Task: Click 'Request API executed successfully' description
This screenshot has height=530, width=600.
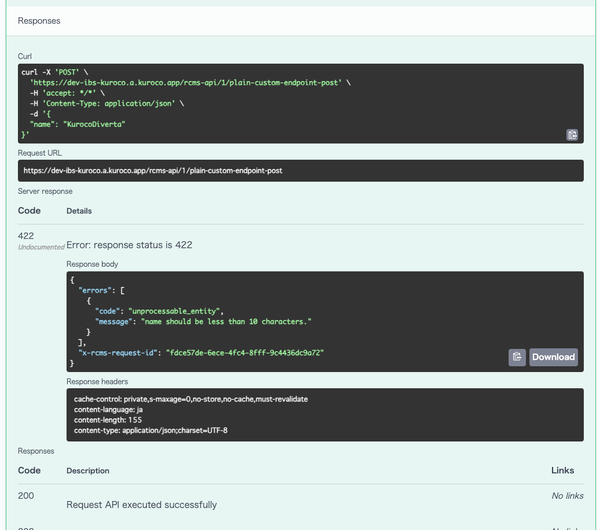Action: [x=142, y=505]
